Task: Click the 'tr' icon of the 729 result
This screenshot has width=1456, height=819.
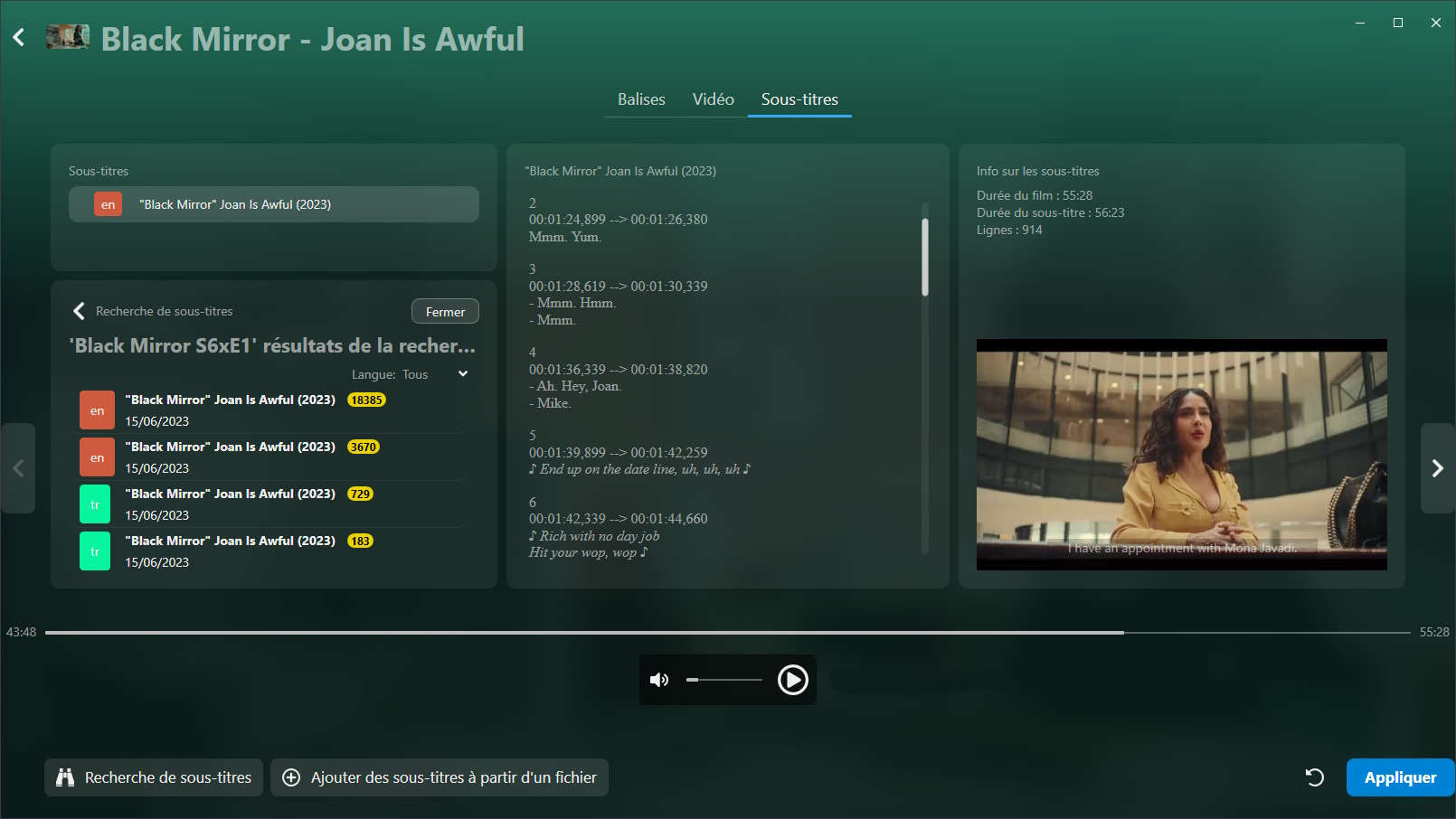Action: [x=95, y=504]
